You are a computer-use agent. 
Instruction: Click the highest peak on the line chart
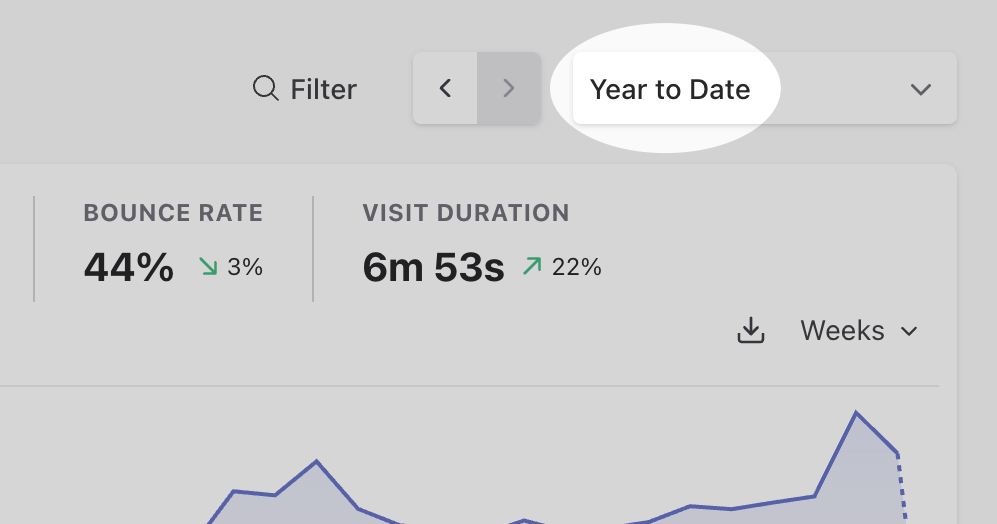point(856,412)
